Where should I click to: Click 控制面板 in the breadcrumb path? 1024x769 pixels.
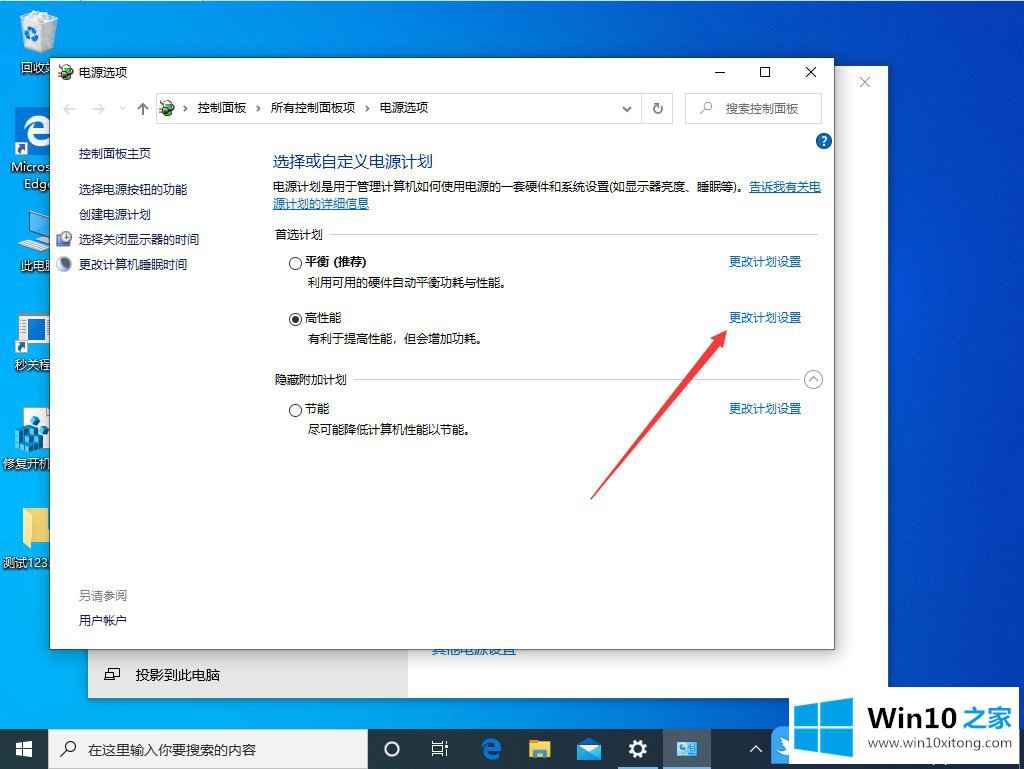click(221, 108)
